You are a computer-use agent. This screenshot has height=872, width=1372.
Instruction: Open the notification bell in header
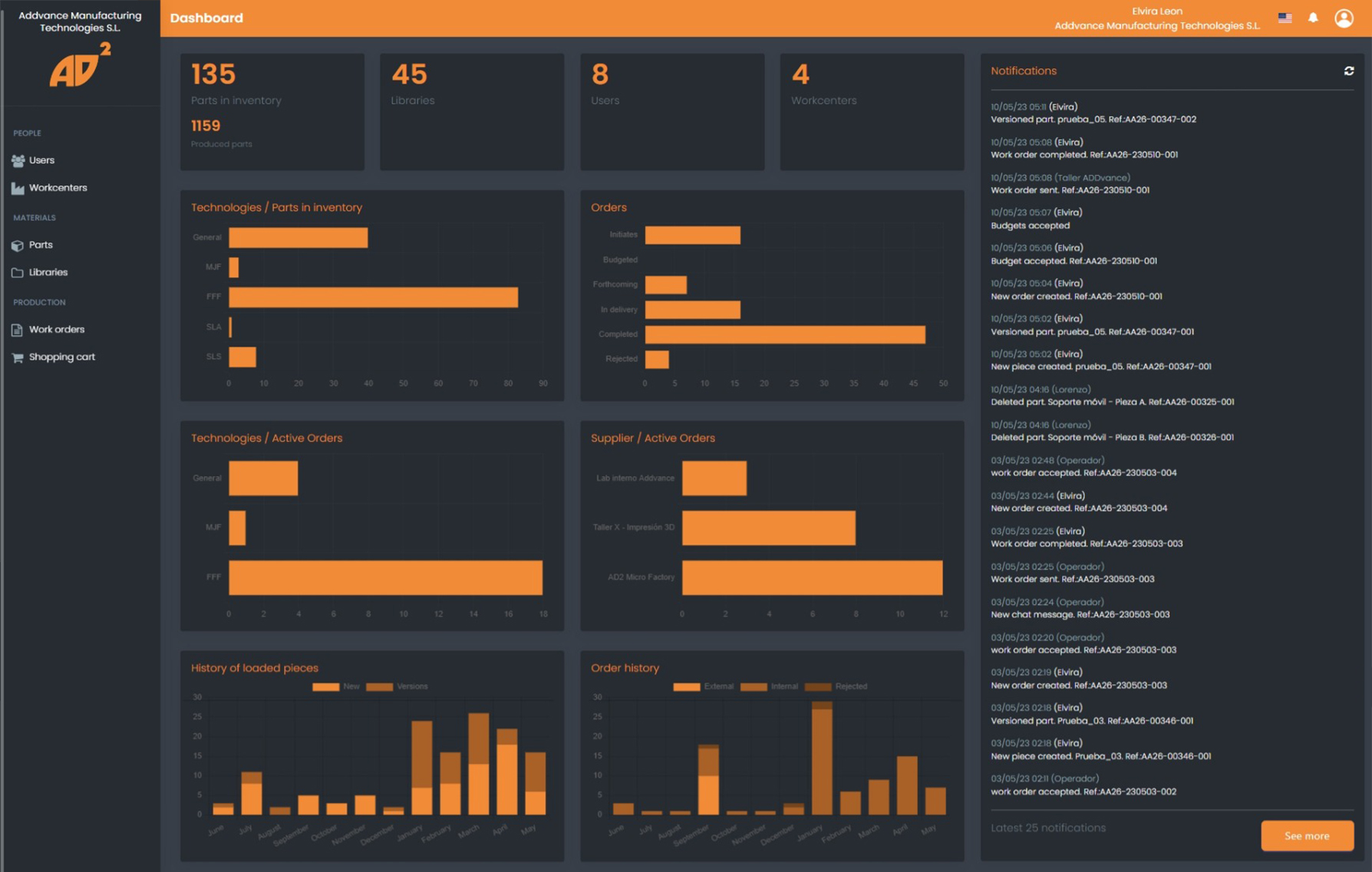tap(1313, 18)
